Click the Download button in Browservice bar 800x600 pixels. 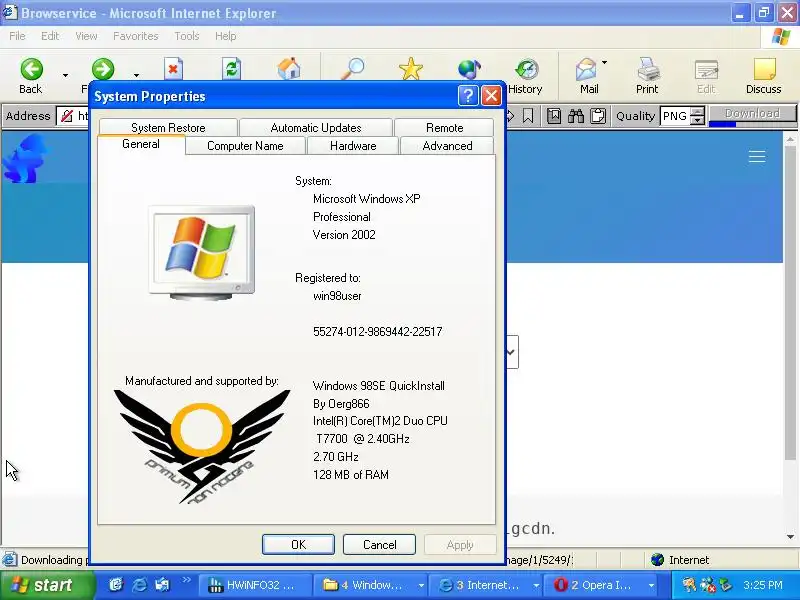753,113
